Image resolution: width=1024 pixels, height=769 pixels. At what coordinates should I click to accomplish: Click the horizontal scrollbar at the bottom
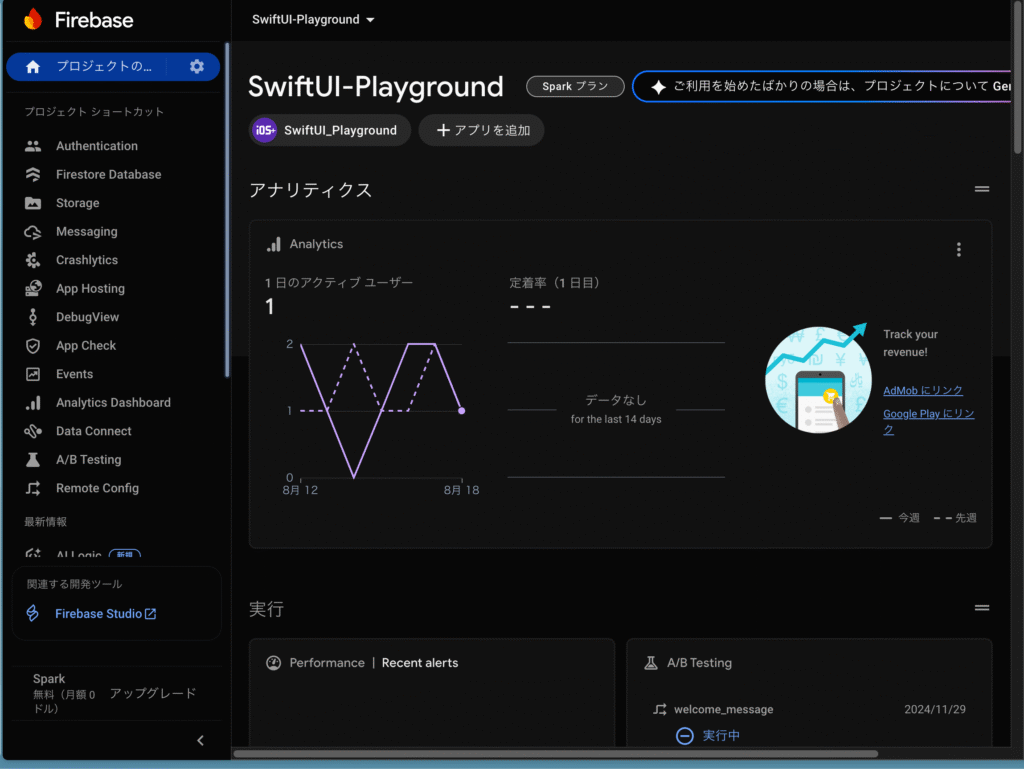pos(555,754)
